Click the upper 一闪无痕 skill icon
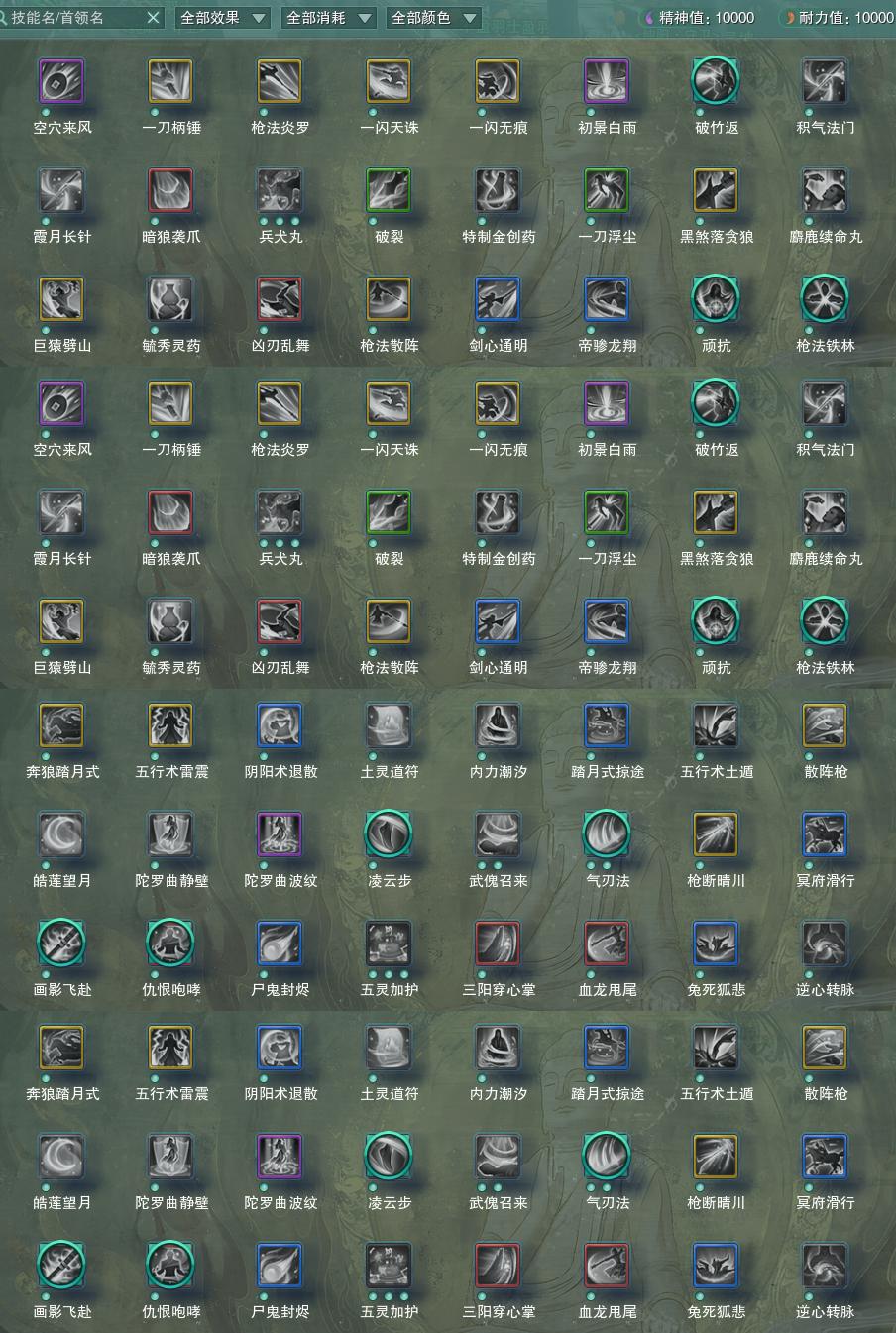Viewport: 896px width, 1333px height. pyautogui.click(x=498, y=81)
